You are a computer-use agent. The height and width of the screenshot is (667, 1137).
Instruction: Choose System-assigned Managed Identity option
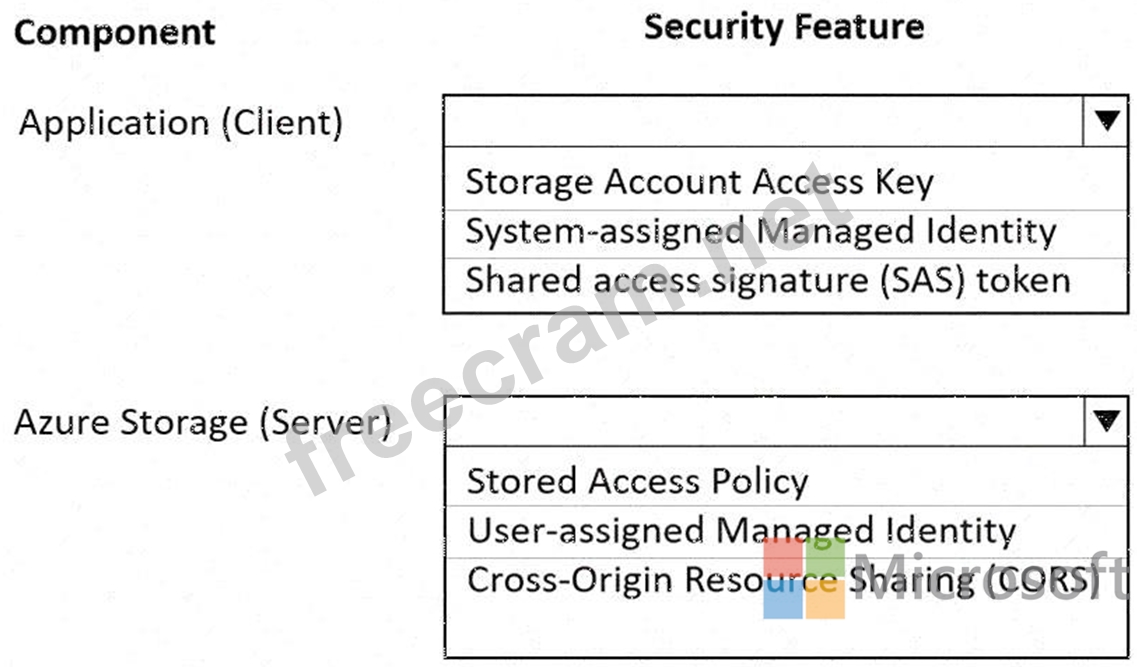760,231
